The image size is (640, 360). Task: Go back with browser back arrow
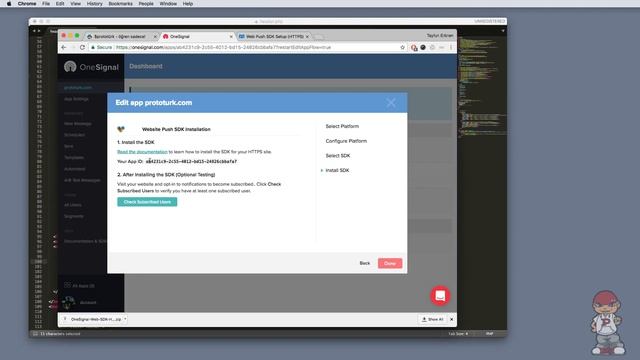click(x=64, y=47)
